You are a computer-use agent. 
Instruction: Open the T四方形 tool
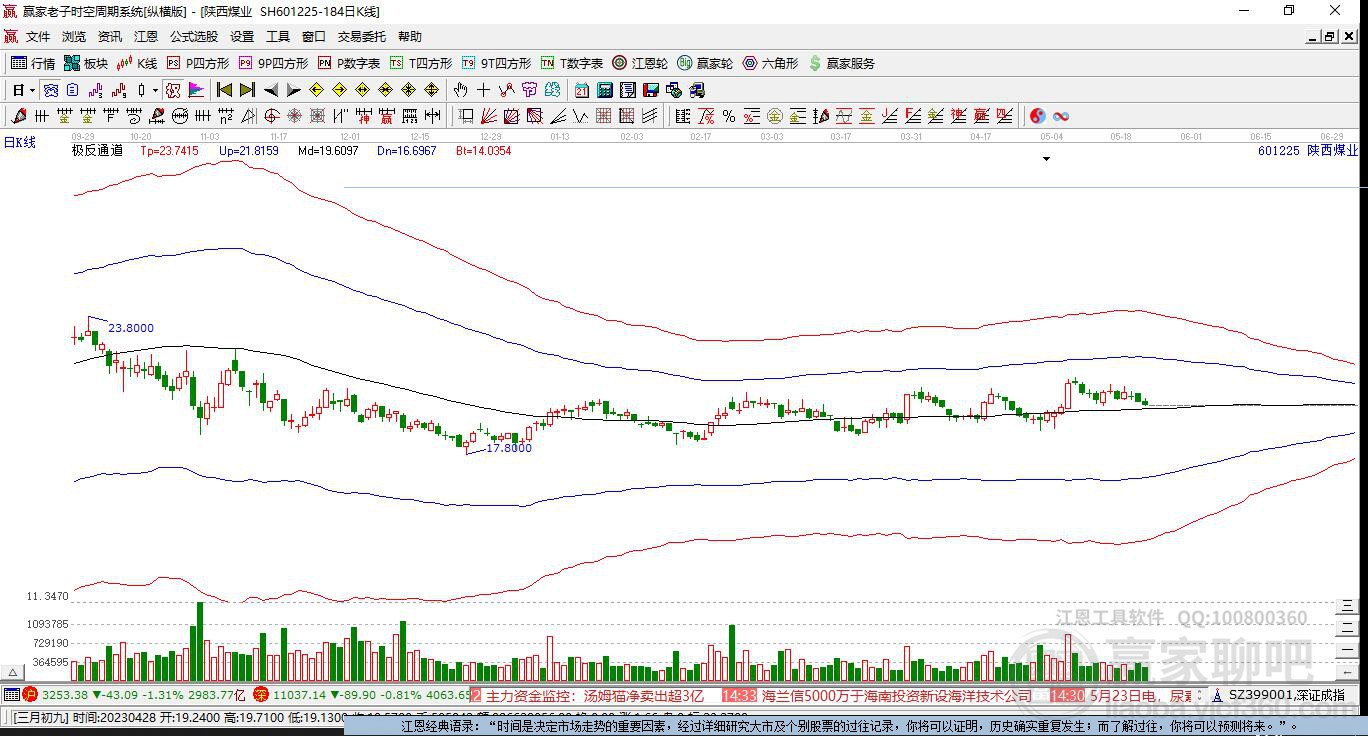tap(421, 63)
